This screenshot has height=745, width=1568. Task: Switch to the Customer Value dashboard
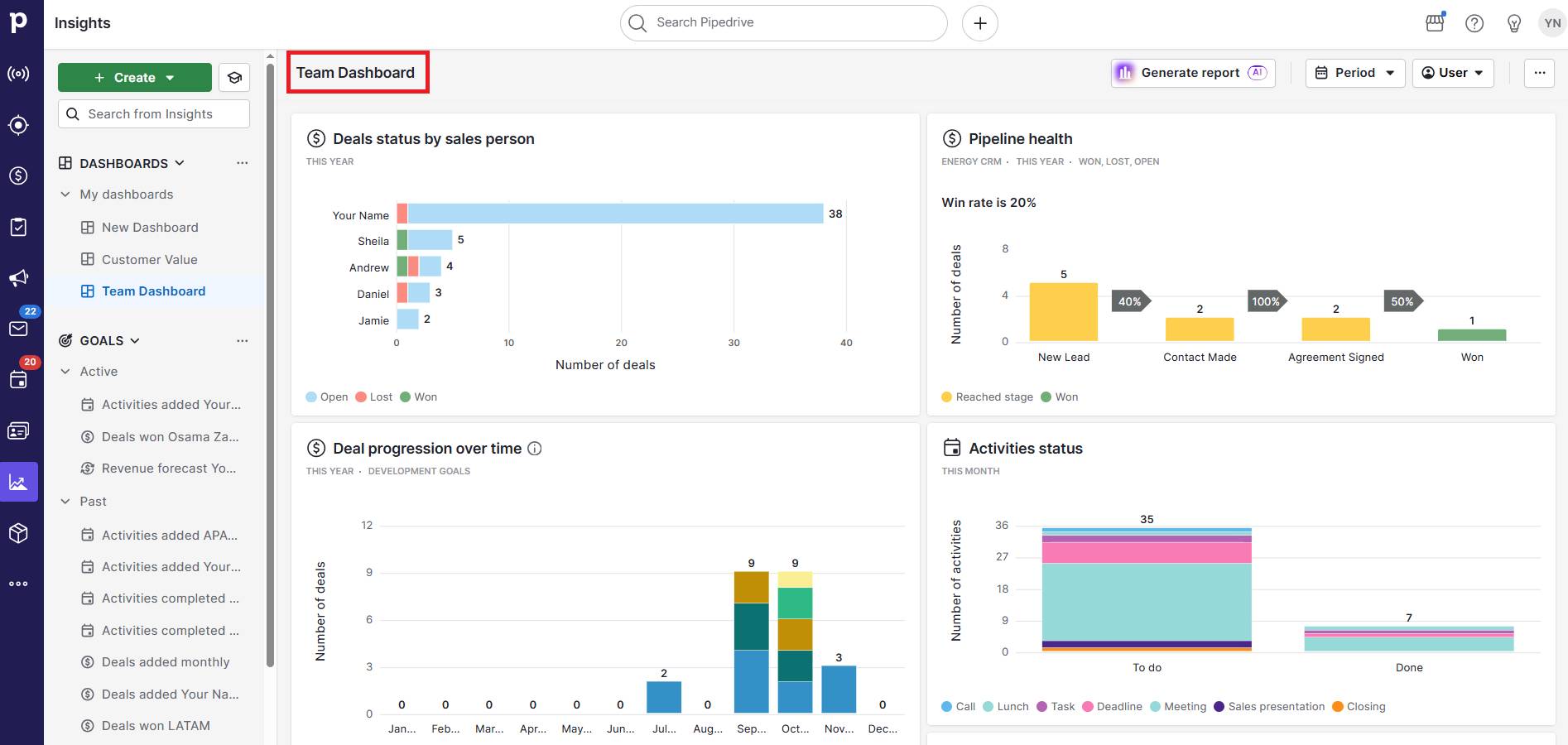150,259
